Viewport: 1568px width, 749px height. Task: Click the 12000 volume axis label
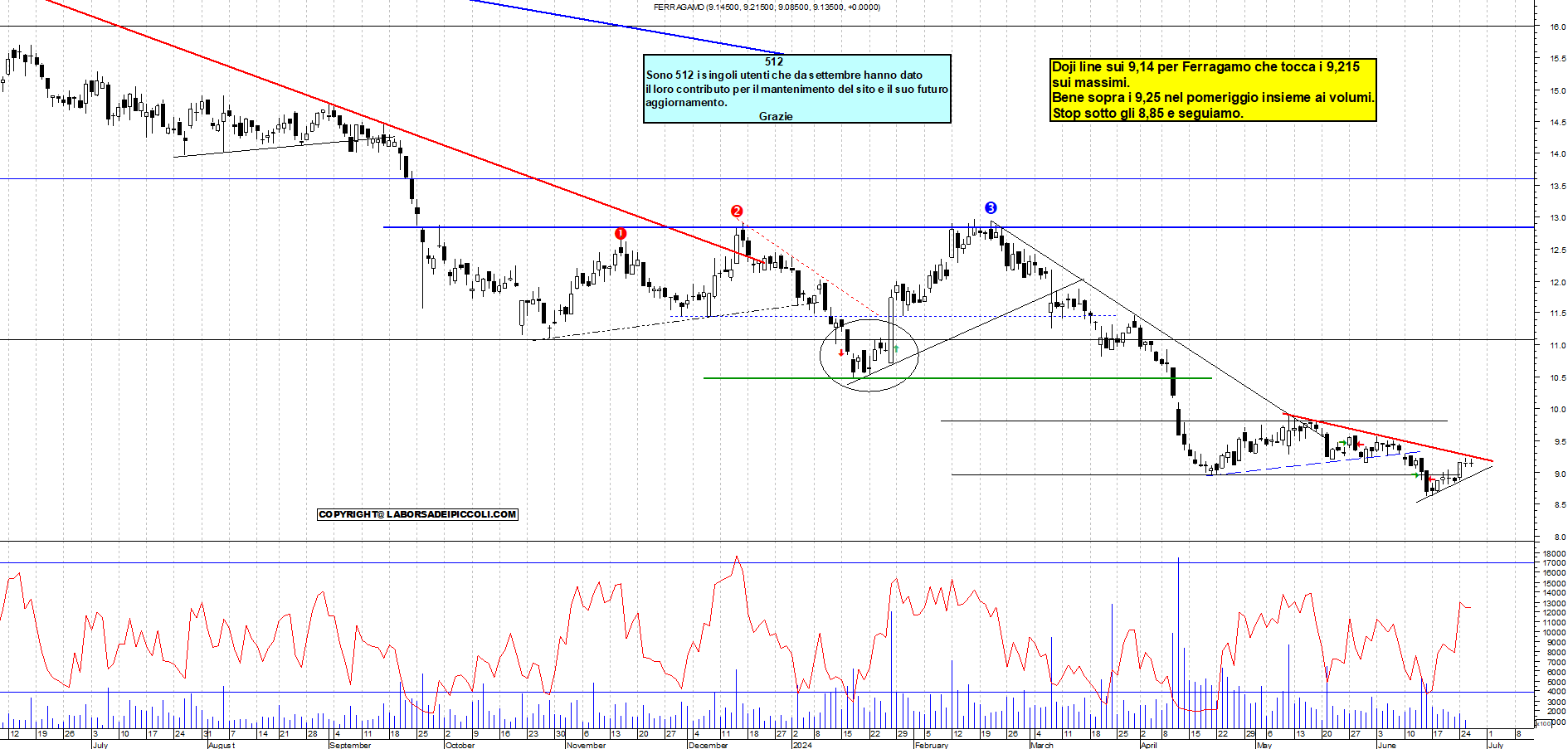[1554, 613]
